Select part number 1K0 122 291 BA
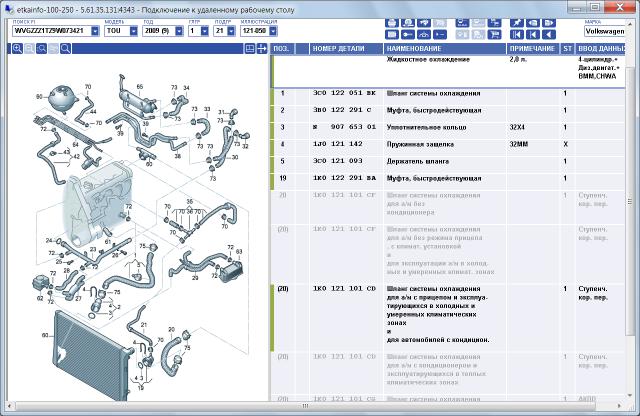 click(x=344, y=178)
